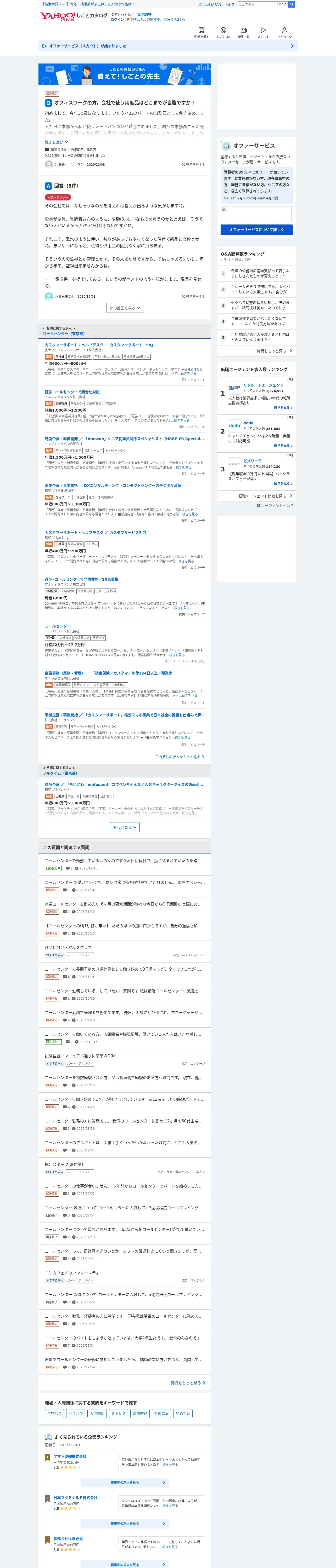The height and width of the screenshot is (1568, 336).
Task: Click the リクルートエージェント logo
Action: tap(235, 388)
